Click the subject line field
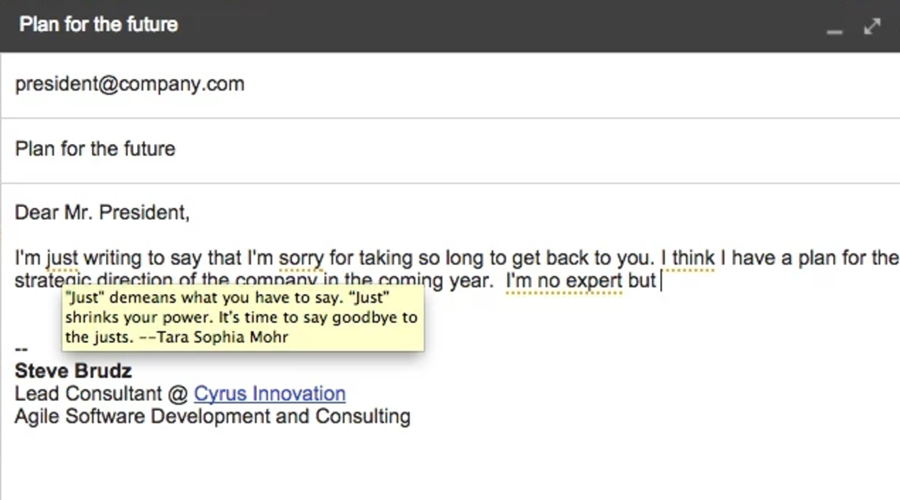The image size is (900, 500). tap(95, 149)
